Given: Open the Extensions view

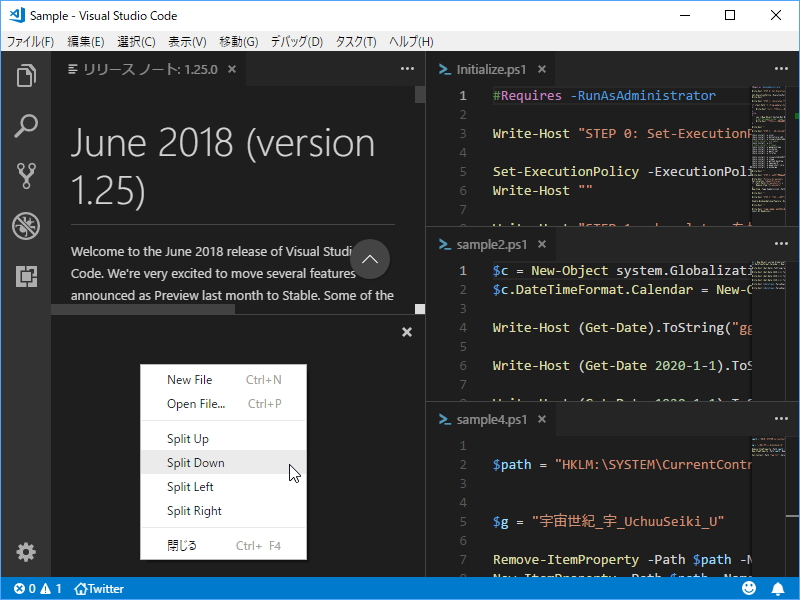Looking at the screenshot, I should pyautogui.click(x=26, y=276).
